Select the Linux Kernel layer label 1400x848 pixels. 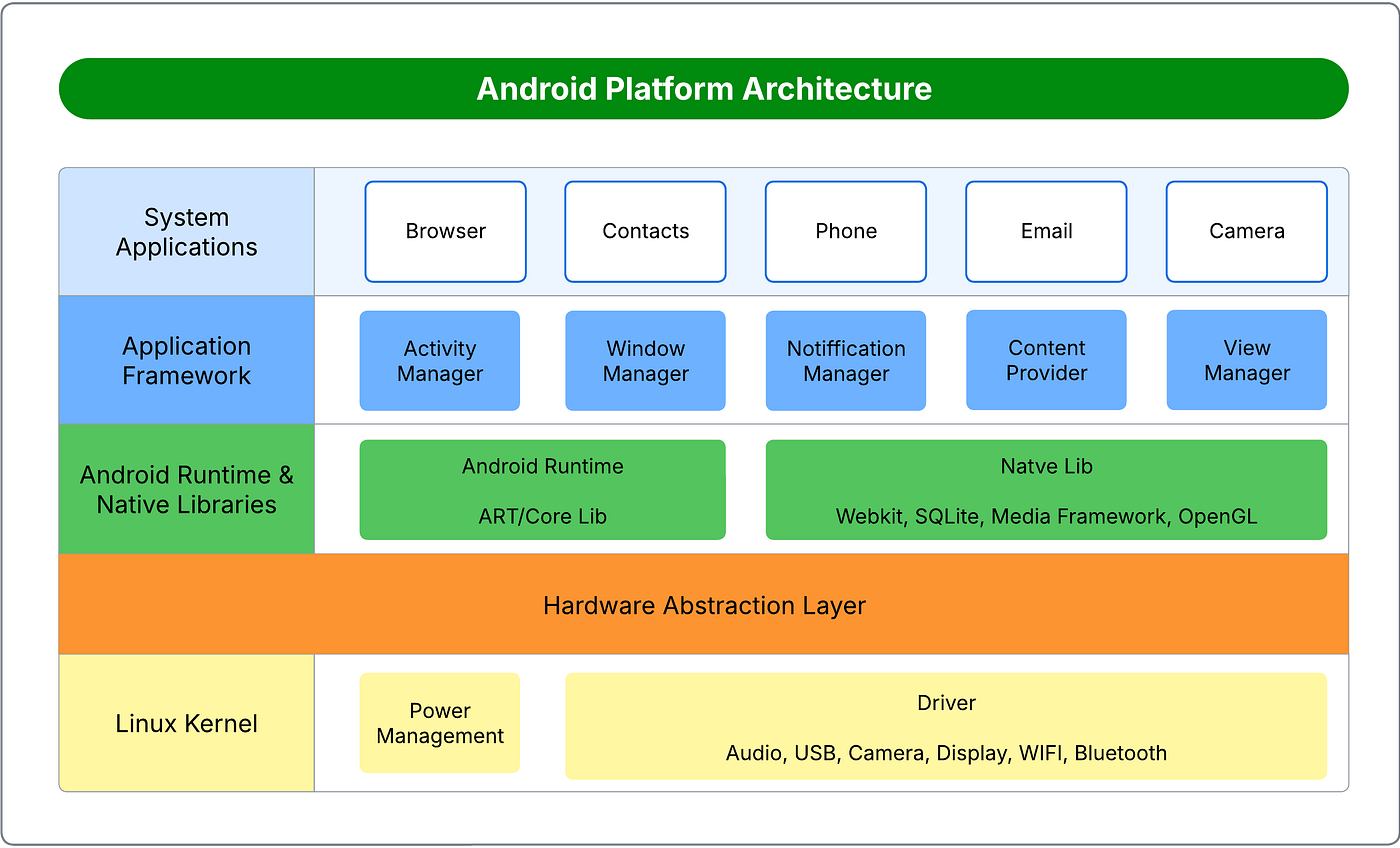point(187,723)
